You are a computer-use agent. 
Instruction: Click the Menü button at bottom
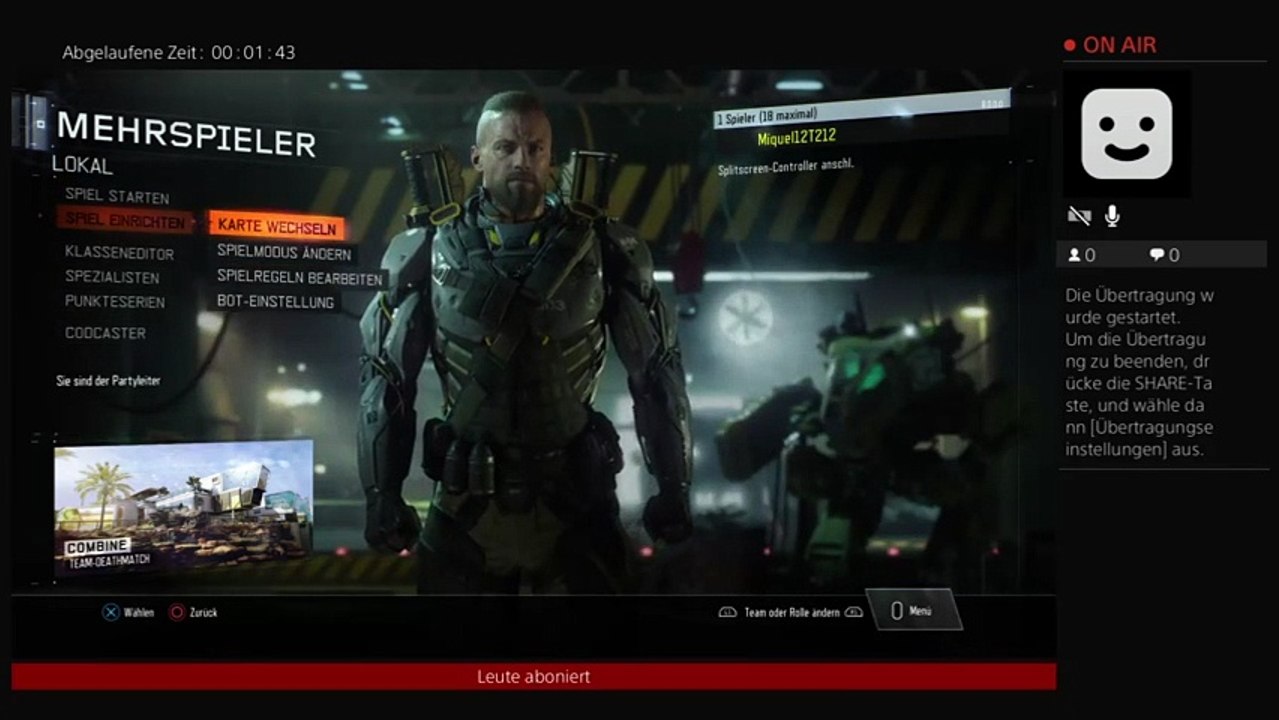[912, 610]
